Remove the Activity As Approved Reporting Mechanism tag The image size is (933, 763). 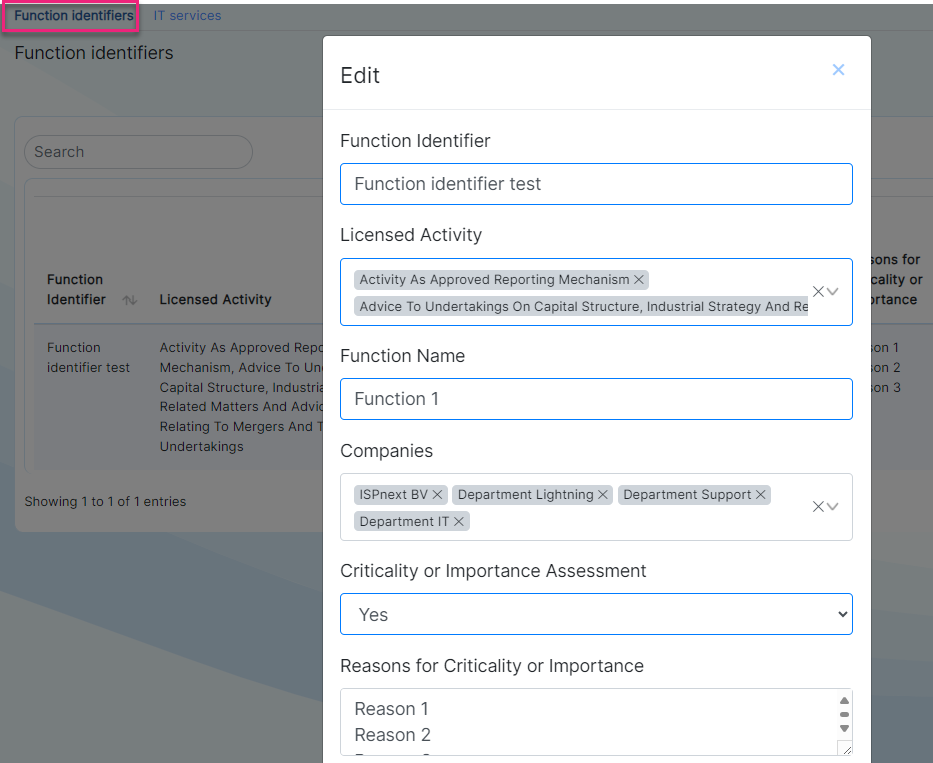coord(638,280)
